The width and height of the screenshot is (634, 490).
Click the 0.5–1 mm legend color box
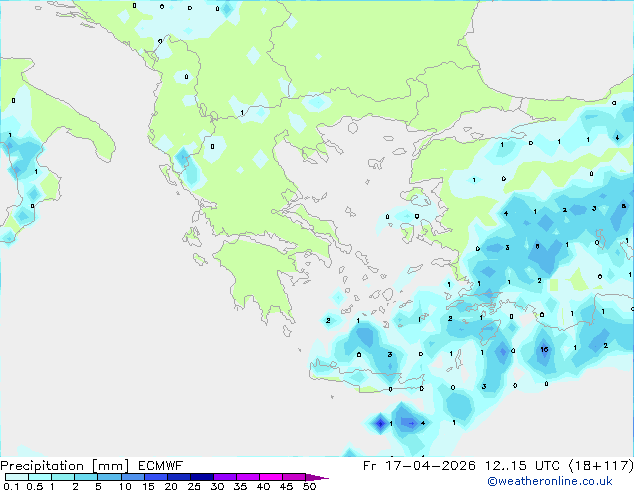[40, 477]
